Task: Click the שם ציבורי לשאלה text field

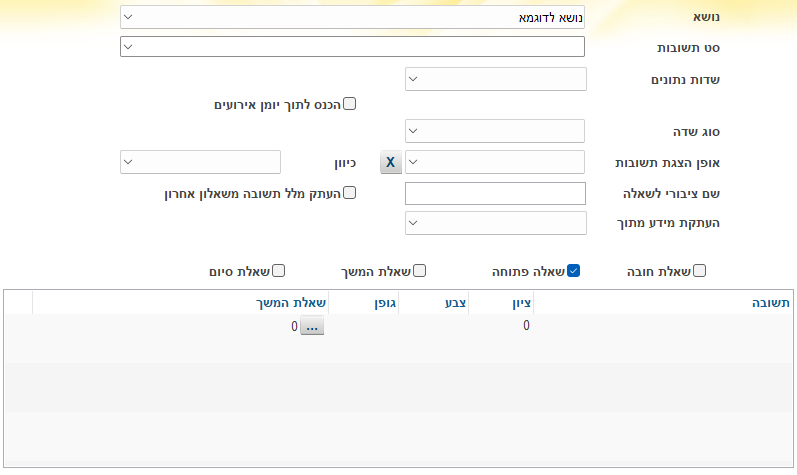Action: [x=496, y=193]
